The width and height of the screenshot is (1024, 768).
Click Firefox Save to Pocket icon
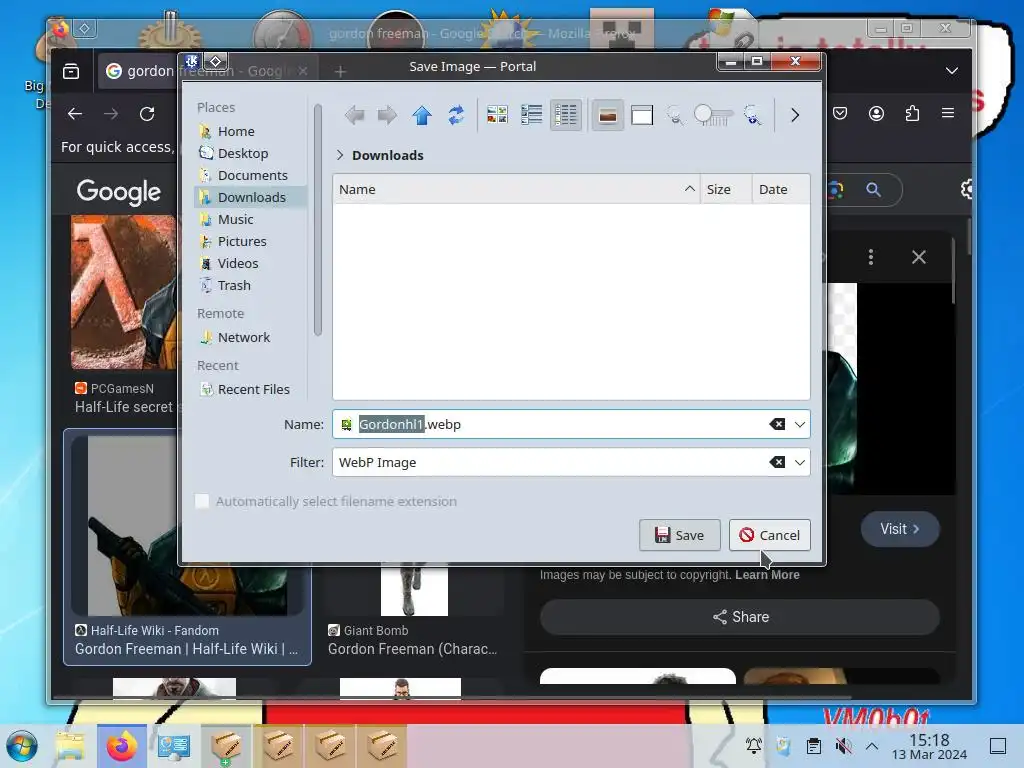(840, 114)
